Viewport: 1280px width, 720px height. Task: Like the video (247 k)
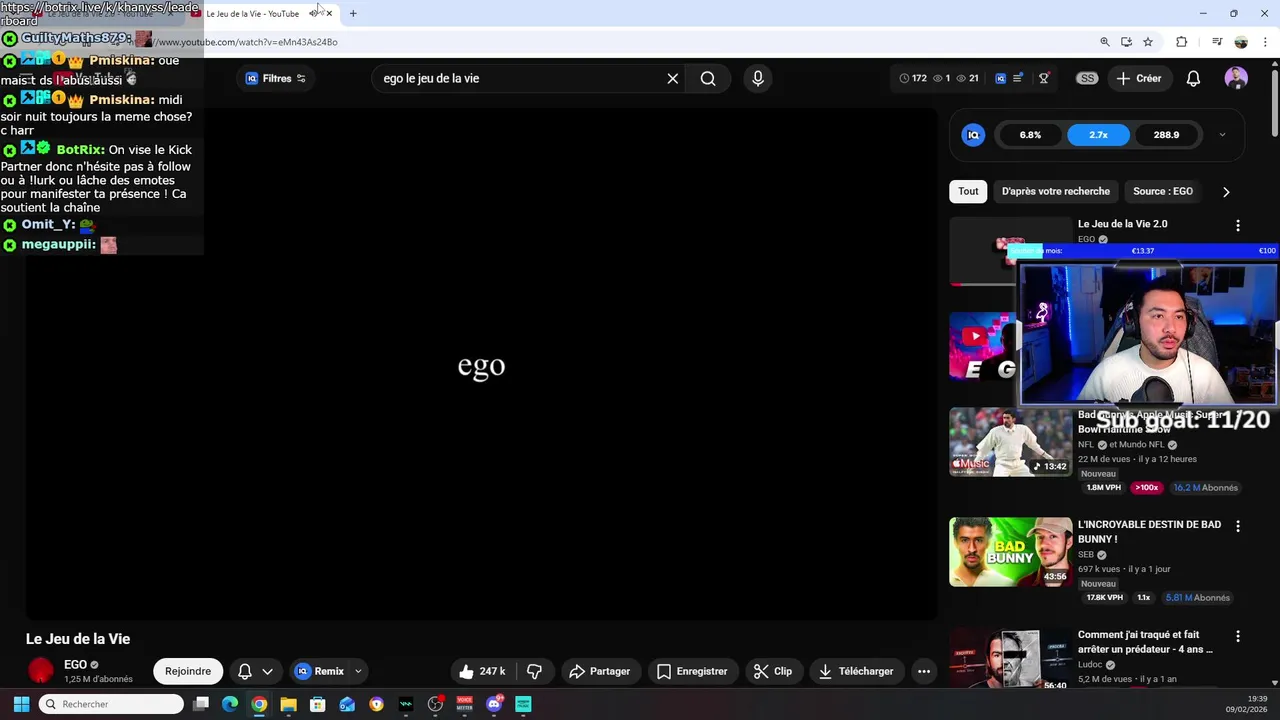482,671
